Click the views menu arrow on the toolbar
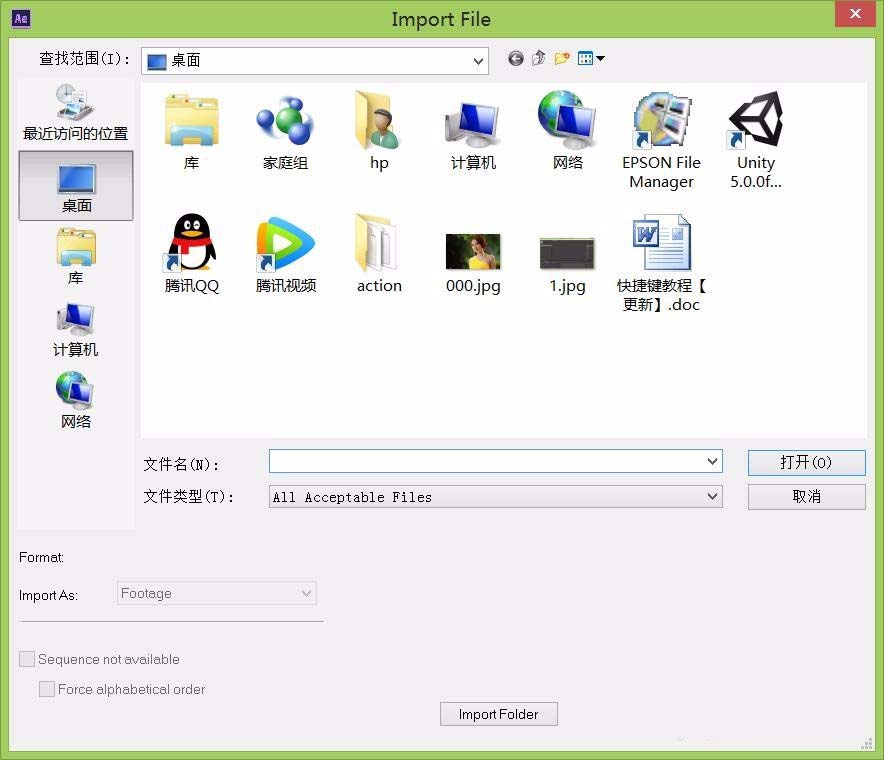This screenshot has width=884, height=760. pyautogui.click(x=600, y=58)
